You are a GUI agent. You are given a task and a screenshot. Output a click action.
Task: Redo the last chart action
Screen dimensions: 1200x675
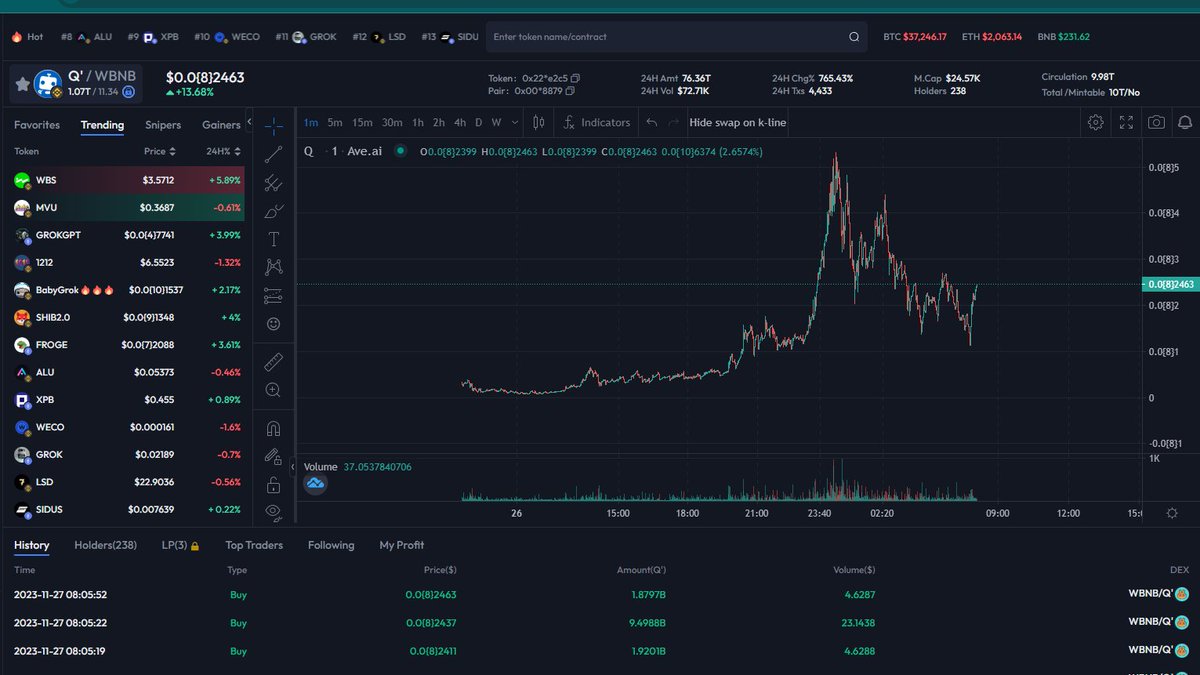(674, 122)
